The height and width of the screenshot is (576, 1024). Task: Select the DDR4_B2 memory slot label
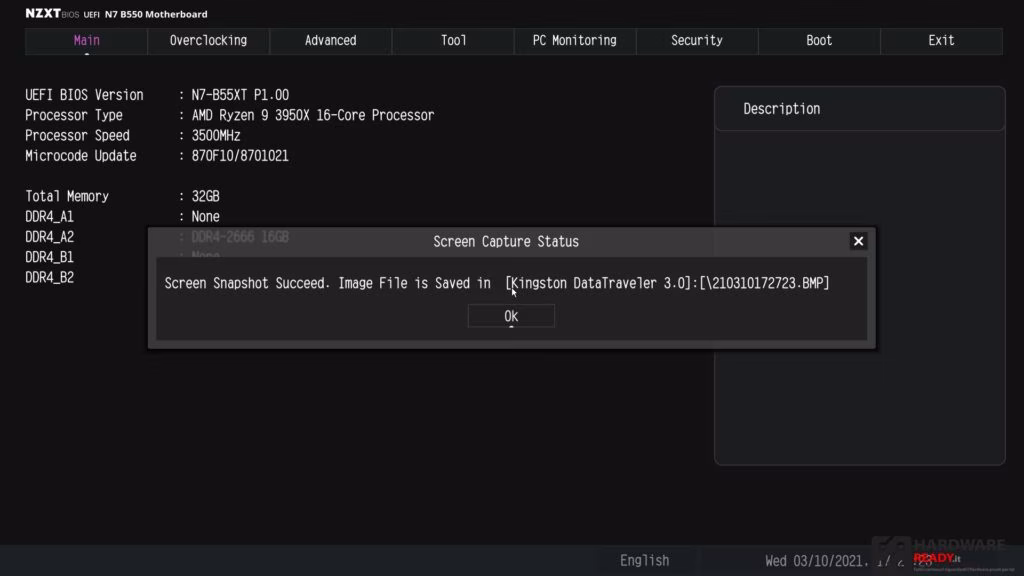[x=50, y=278]
